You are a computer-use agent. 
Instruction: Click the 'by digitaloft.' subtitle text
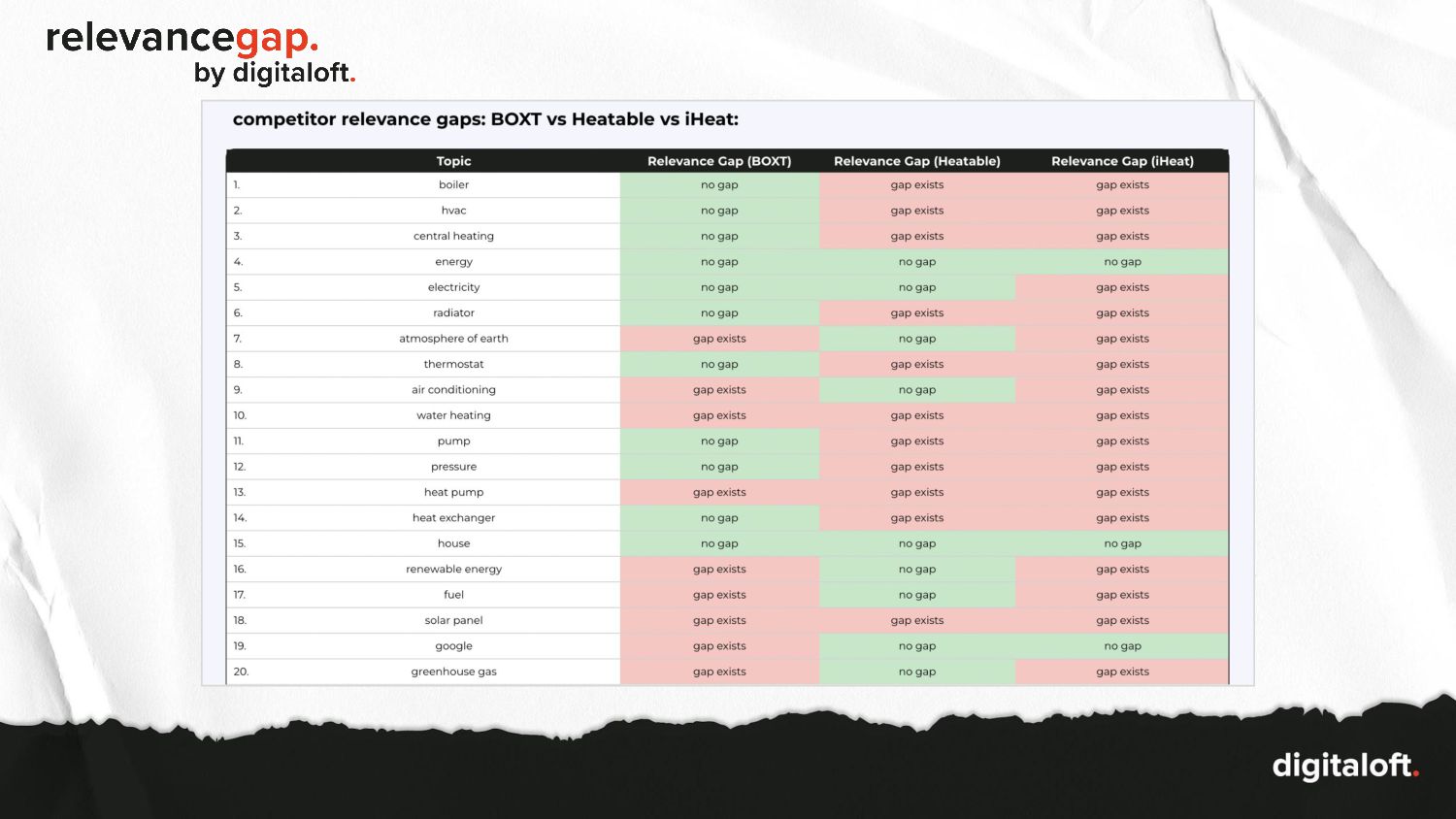tap(275, 73)
